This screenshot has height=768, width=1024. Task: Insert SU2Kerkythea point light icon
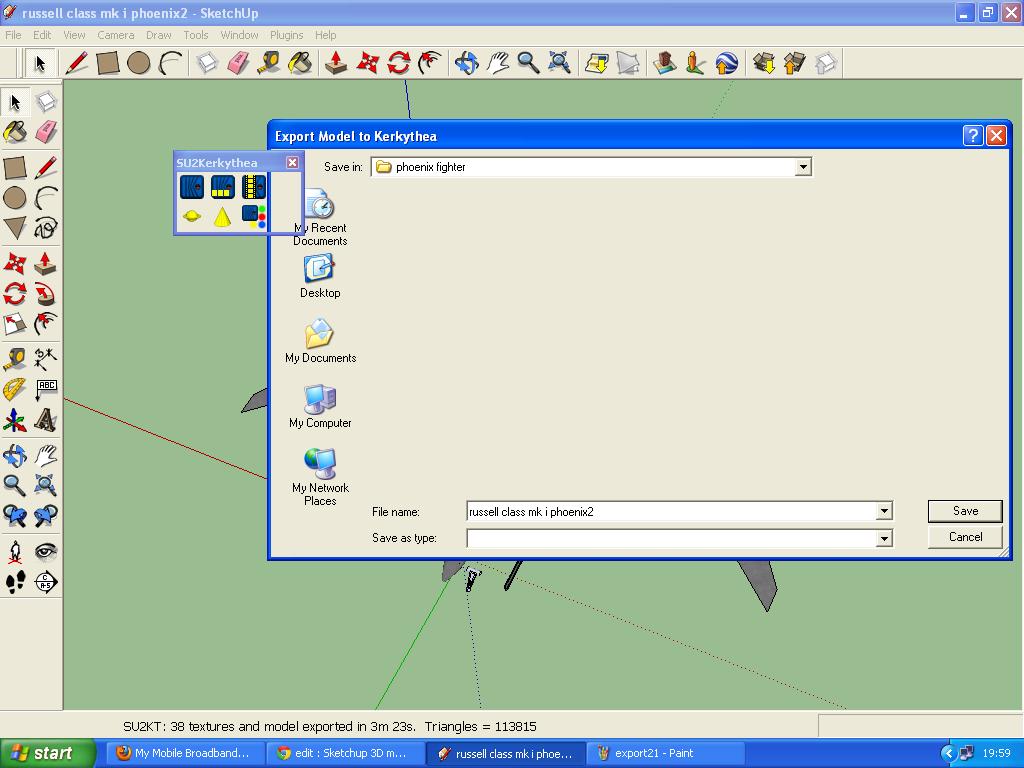click(x=192, y=216)
